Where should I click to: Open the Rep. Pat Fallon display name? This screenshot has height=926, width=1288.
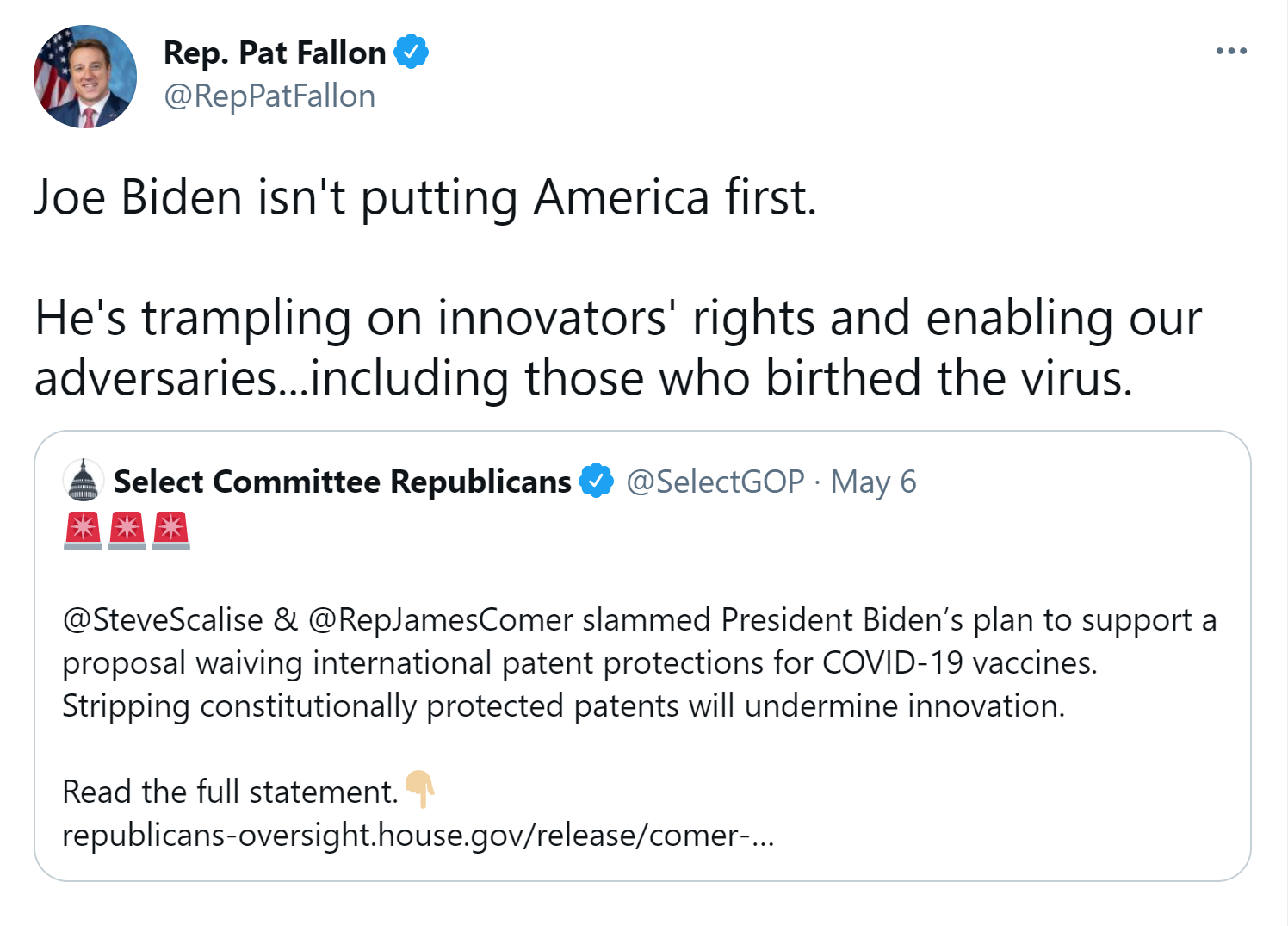[x=275, y=53]
